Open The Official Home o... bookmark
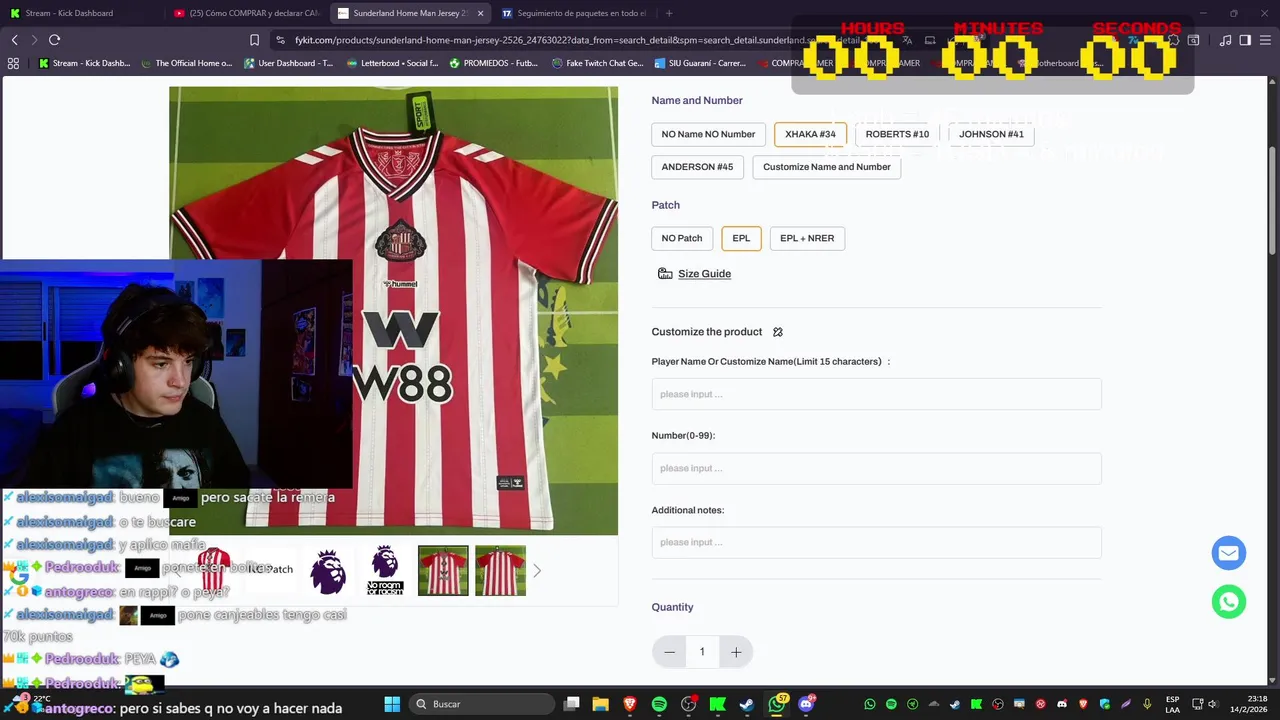Image resolution: width=1280 pixels, height=720 pixels. 187,63
